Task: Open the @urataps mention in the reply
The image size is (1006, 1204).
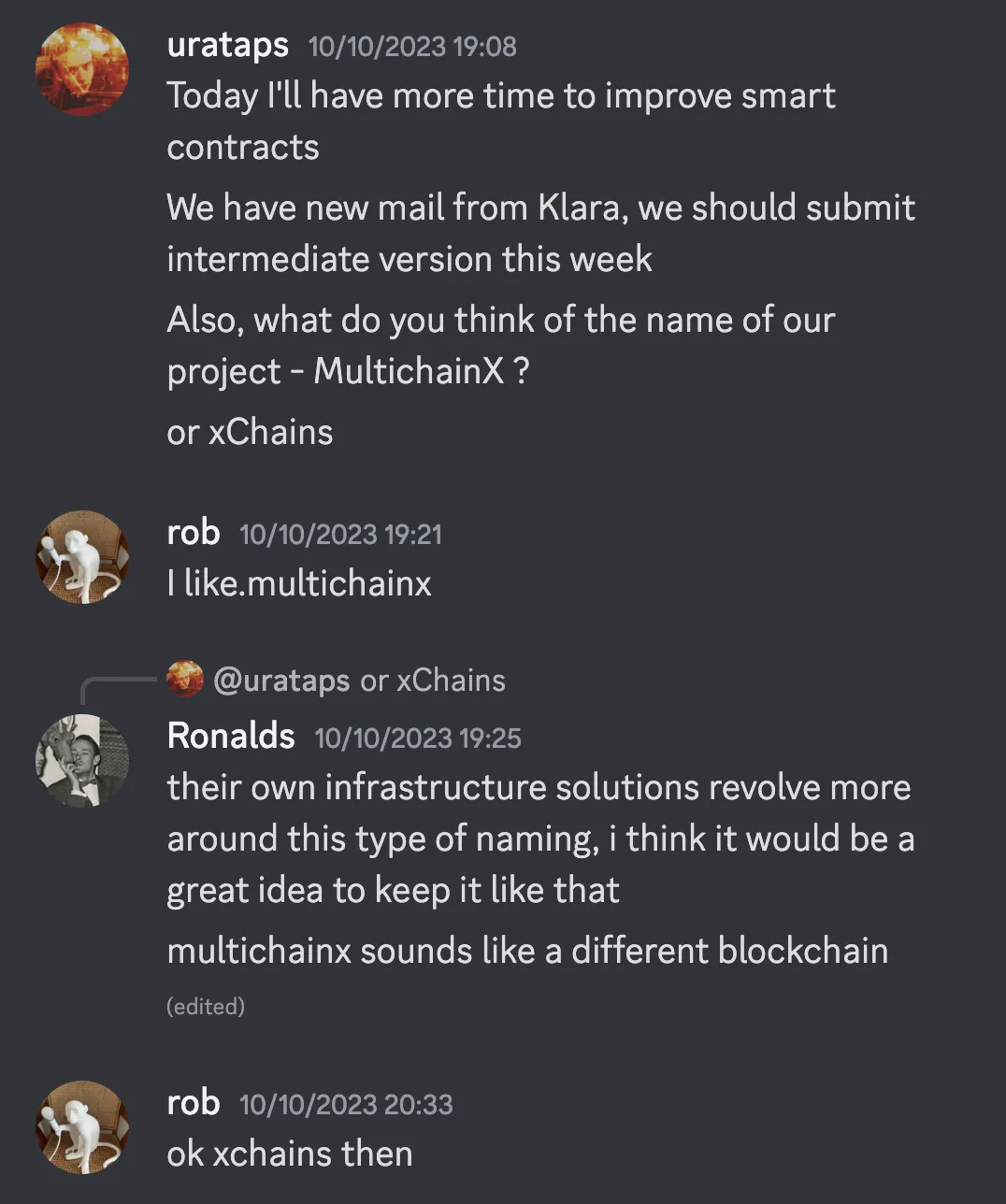Action: tap(283, 680)
